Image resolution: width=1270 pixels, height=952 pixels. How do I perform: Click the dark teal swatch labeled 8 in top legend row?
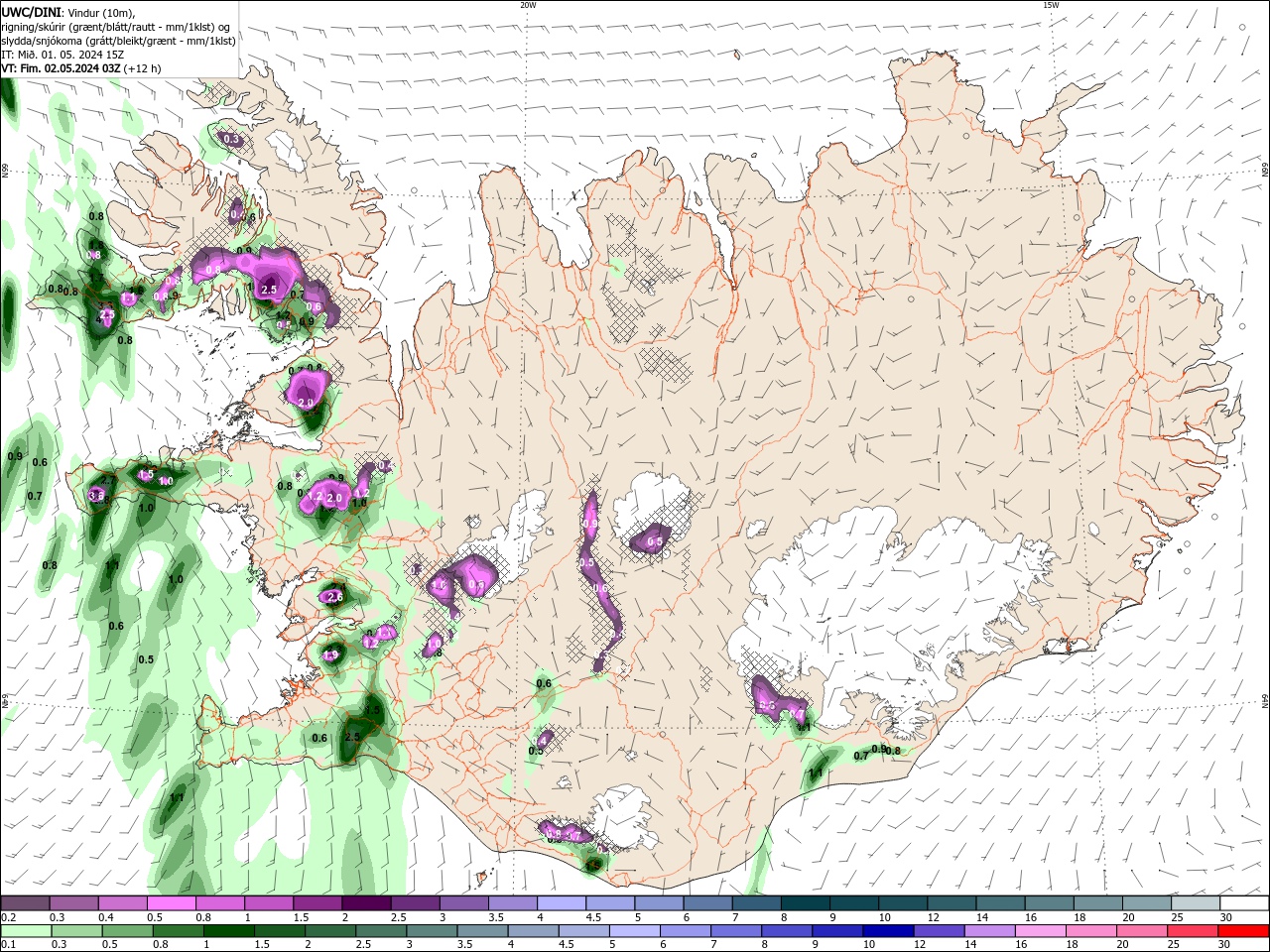[x=805, y=902]
